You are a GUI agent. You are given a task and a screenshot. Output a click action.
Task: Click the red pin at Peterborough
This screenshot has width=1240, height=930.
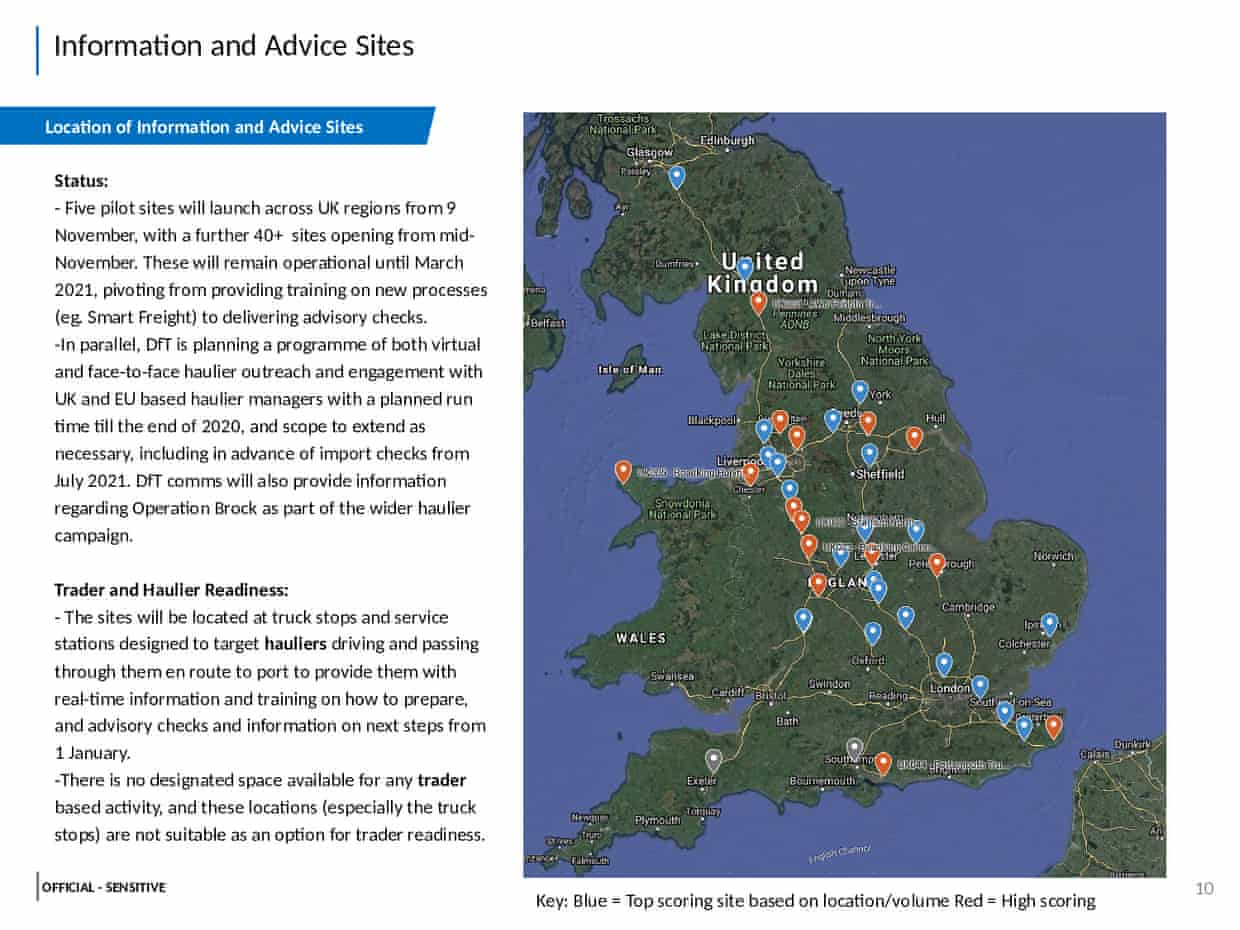[x=937, y=564]
